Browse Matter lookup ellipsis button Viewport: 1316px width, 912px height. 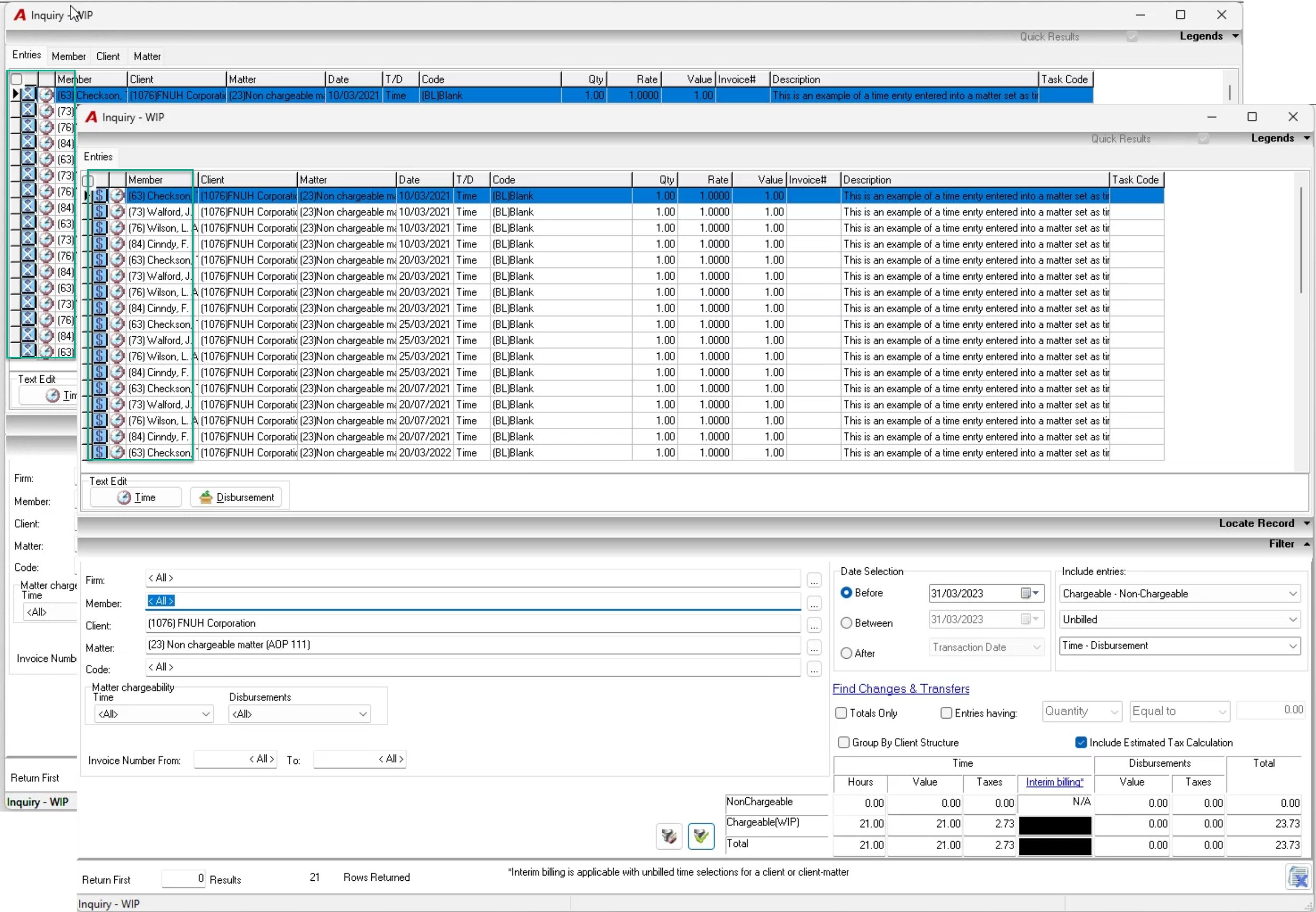click(x=814, y=648)
